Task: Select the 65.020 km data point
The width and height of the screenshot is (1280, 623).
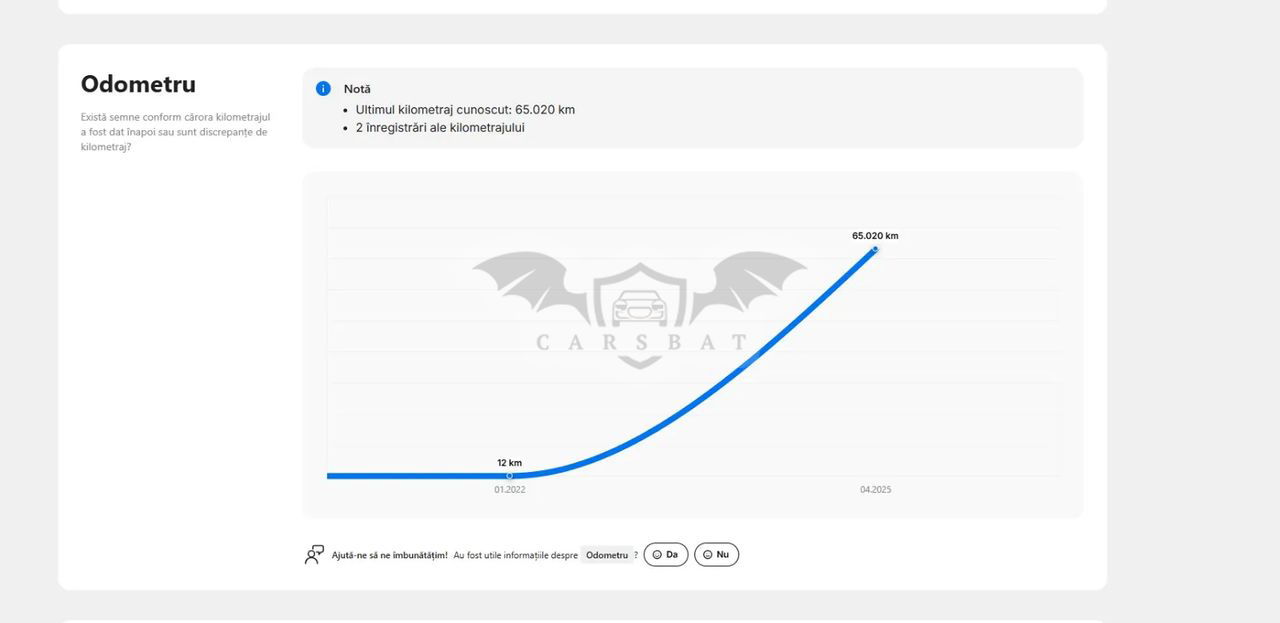Action: tap(875, 249)
